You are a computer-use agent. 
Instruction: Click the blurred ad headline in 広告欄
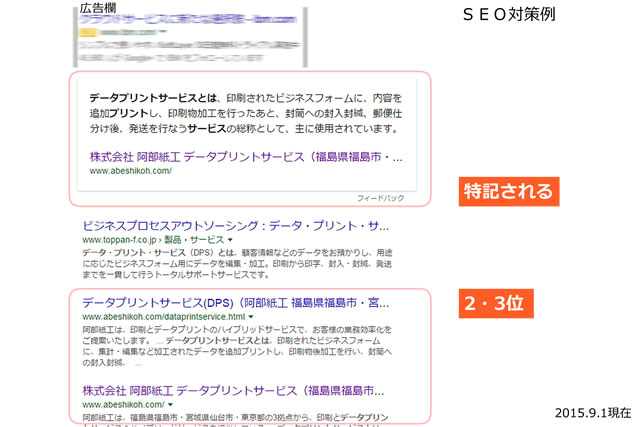tap(188, 20)
